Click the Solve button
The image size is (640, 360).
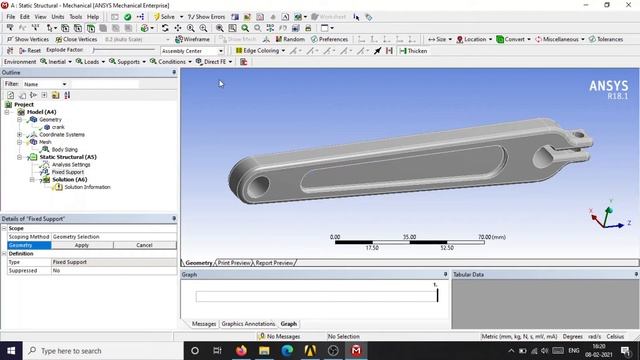pos(164,17)
